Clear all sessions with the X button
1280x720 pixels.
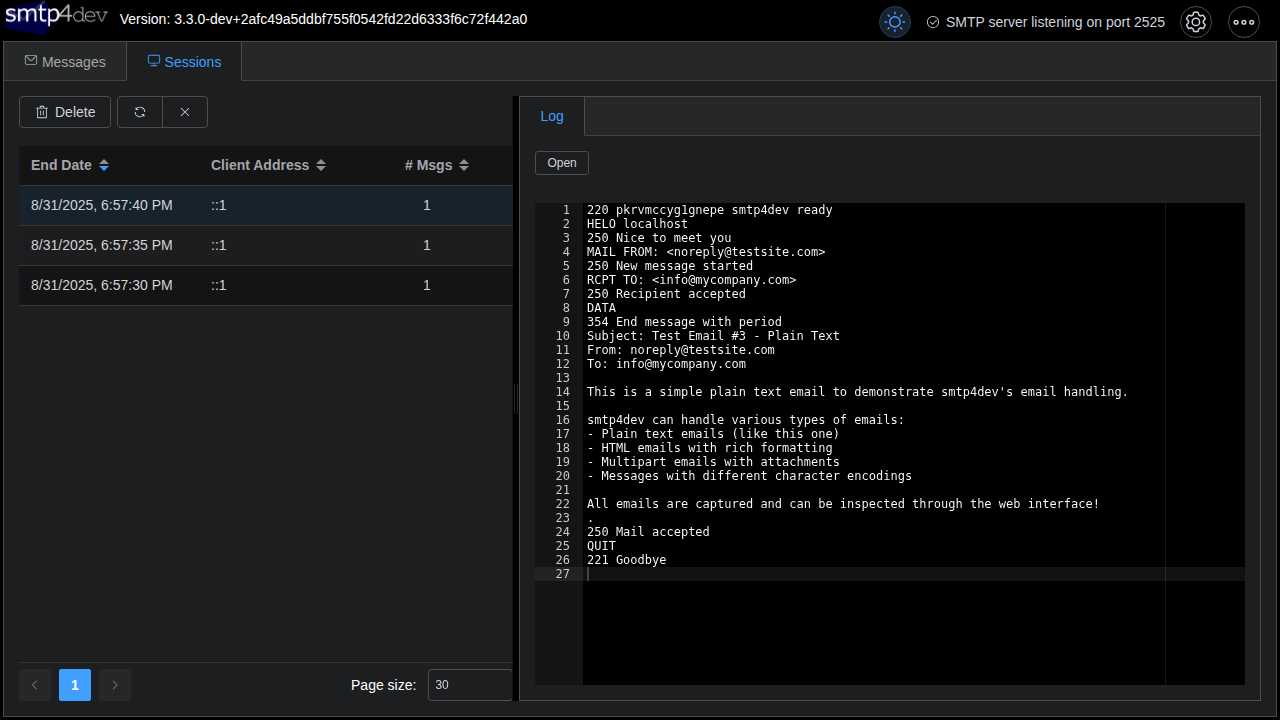(185, 112)
